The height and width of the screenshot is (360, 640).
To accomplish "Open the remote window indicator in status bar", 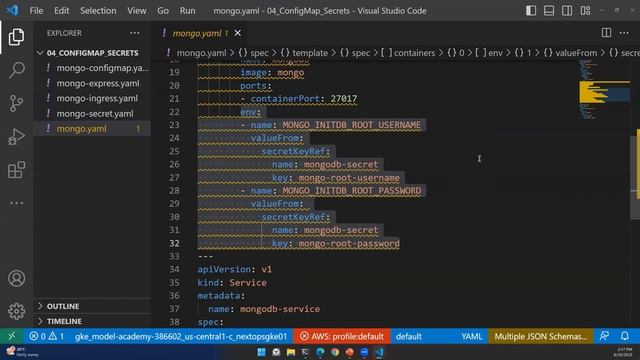I will (11, 336).
